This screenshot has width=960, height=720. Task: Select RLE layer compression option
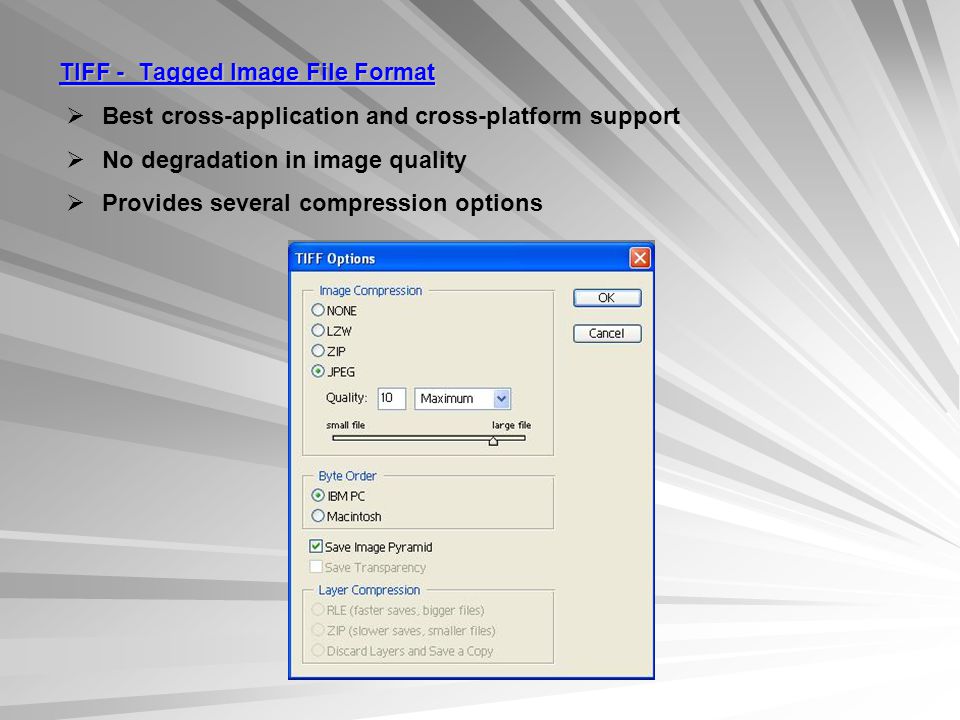(318, 610)
